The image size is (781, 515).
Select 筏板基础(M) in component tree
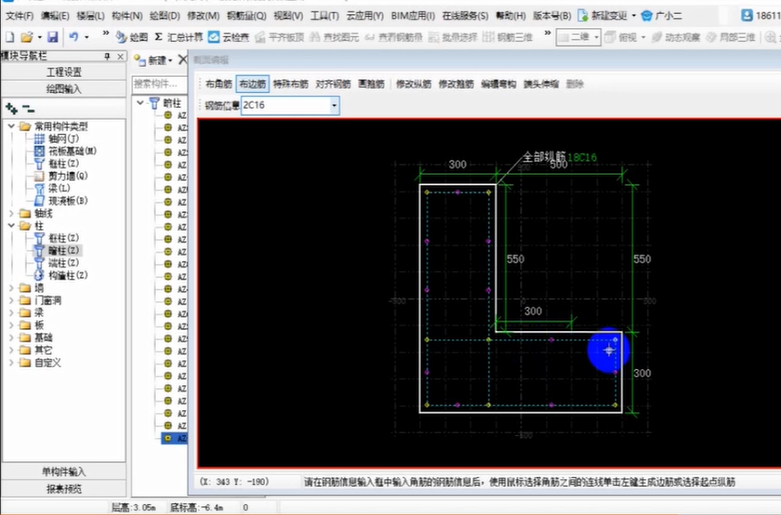pos(65,151)
